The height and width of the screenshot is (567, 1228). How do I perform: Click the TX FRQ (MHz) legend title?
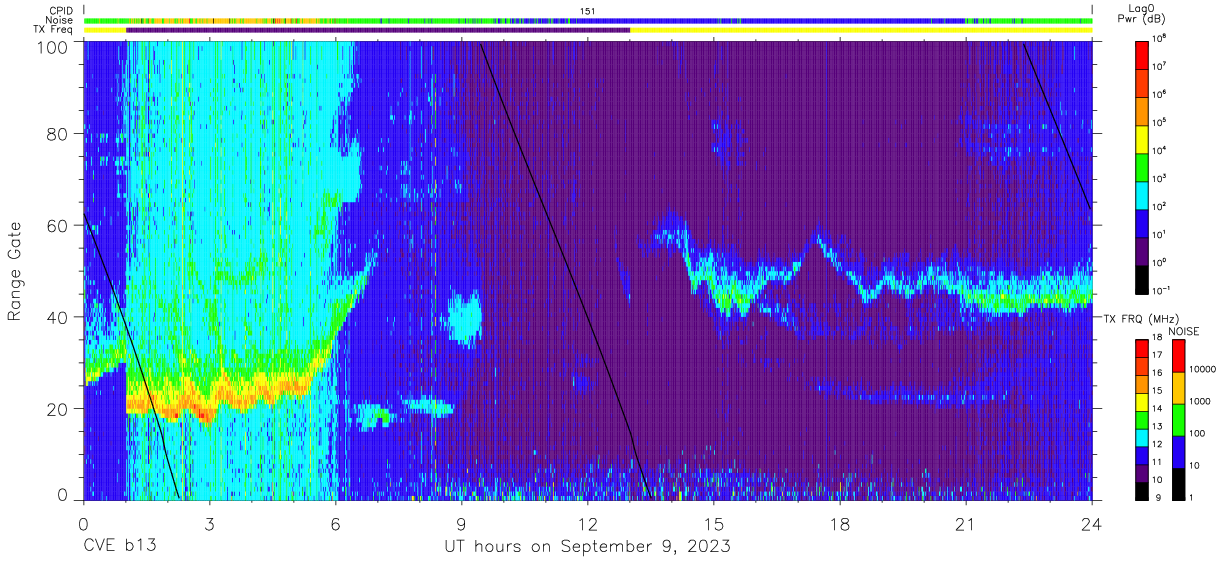click(x=1141, y=318)
